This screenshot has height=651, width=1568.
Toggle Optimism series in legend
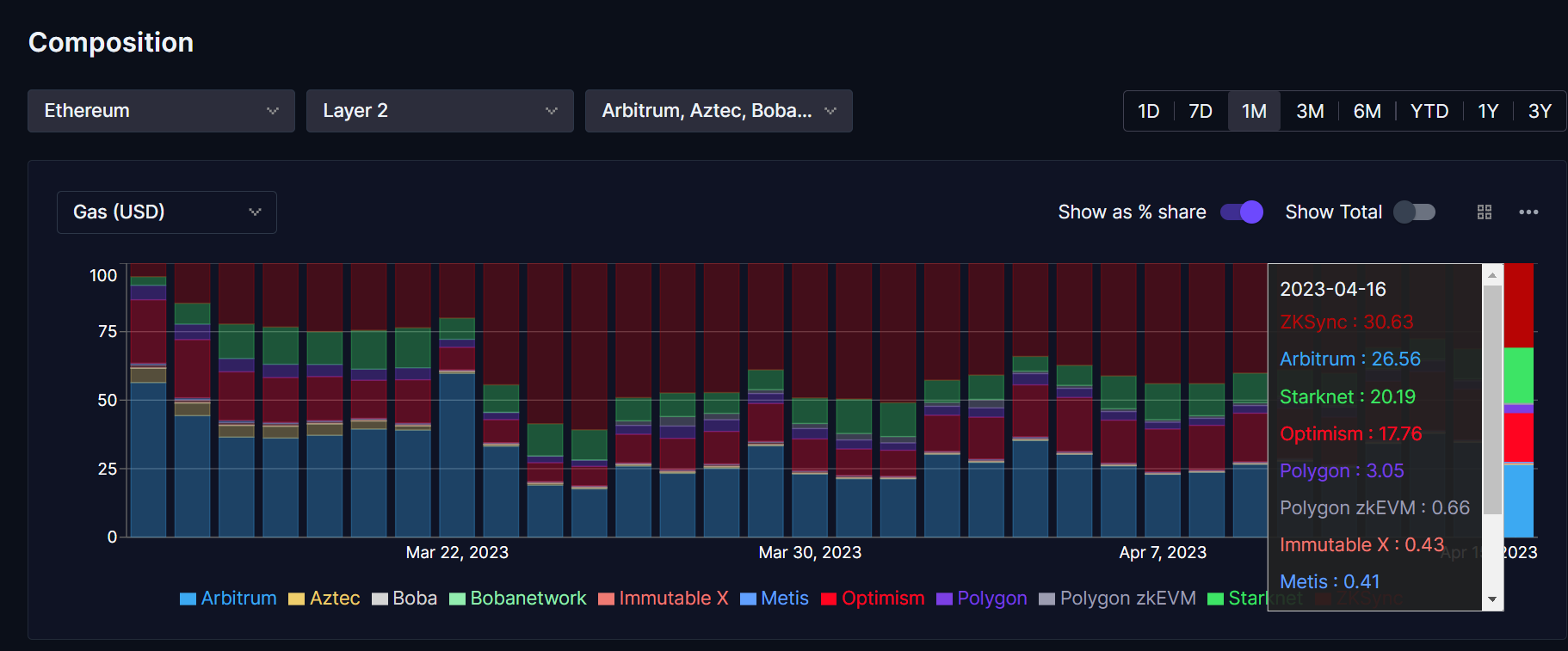(x=873, y=599)
